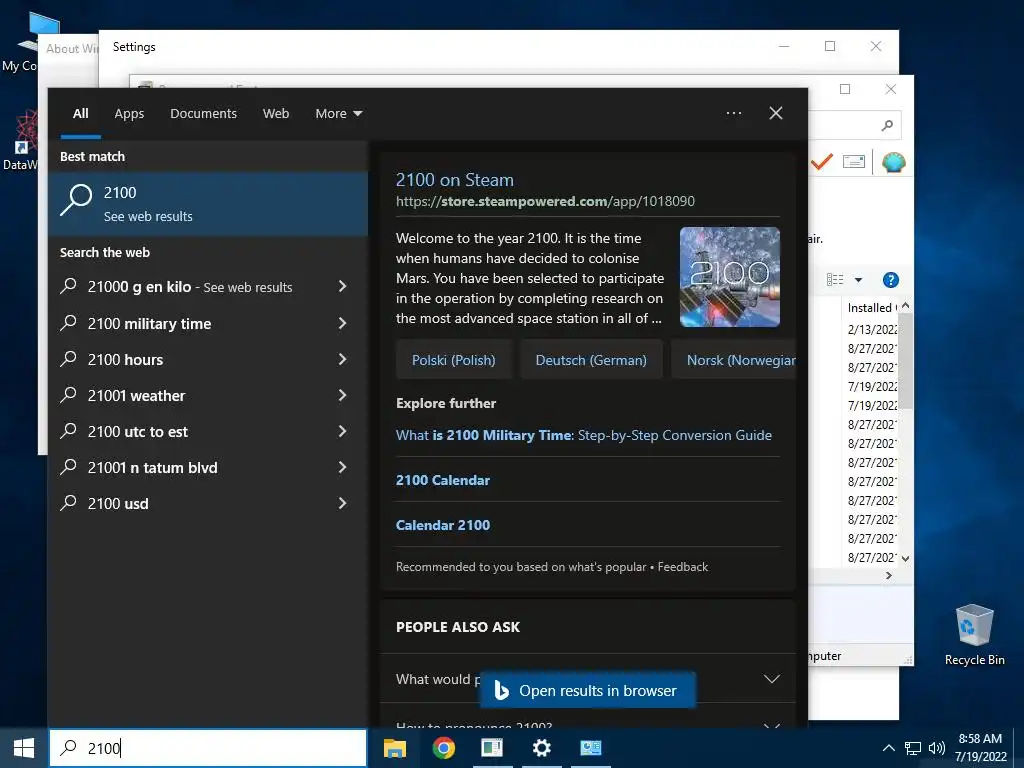Choose the '2100 military time' suggestion
This screenshot has width=1024, height=768.
[x=150, y=323]
